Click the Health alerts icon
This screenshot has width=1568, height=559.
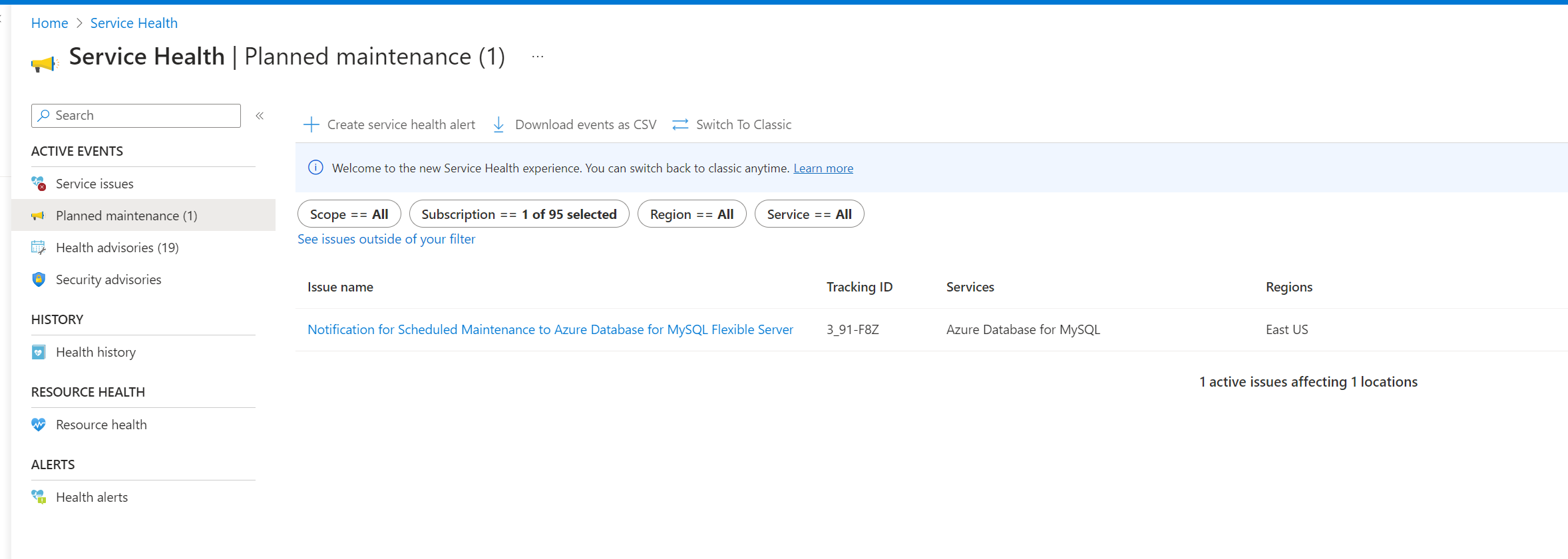click(39, 496)
